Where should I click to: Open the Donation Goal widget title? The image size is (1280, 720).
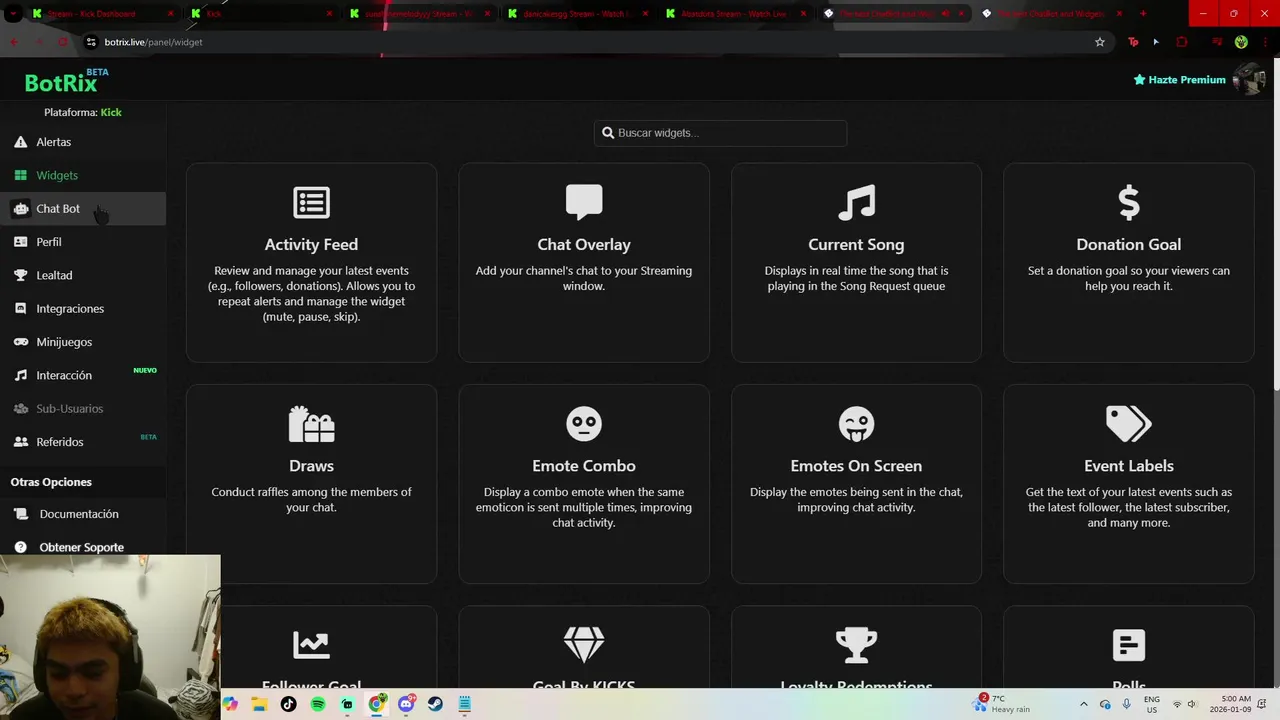pos(1129,244)
